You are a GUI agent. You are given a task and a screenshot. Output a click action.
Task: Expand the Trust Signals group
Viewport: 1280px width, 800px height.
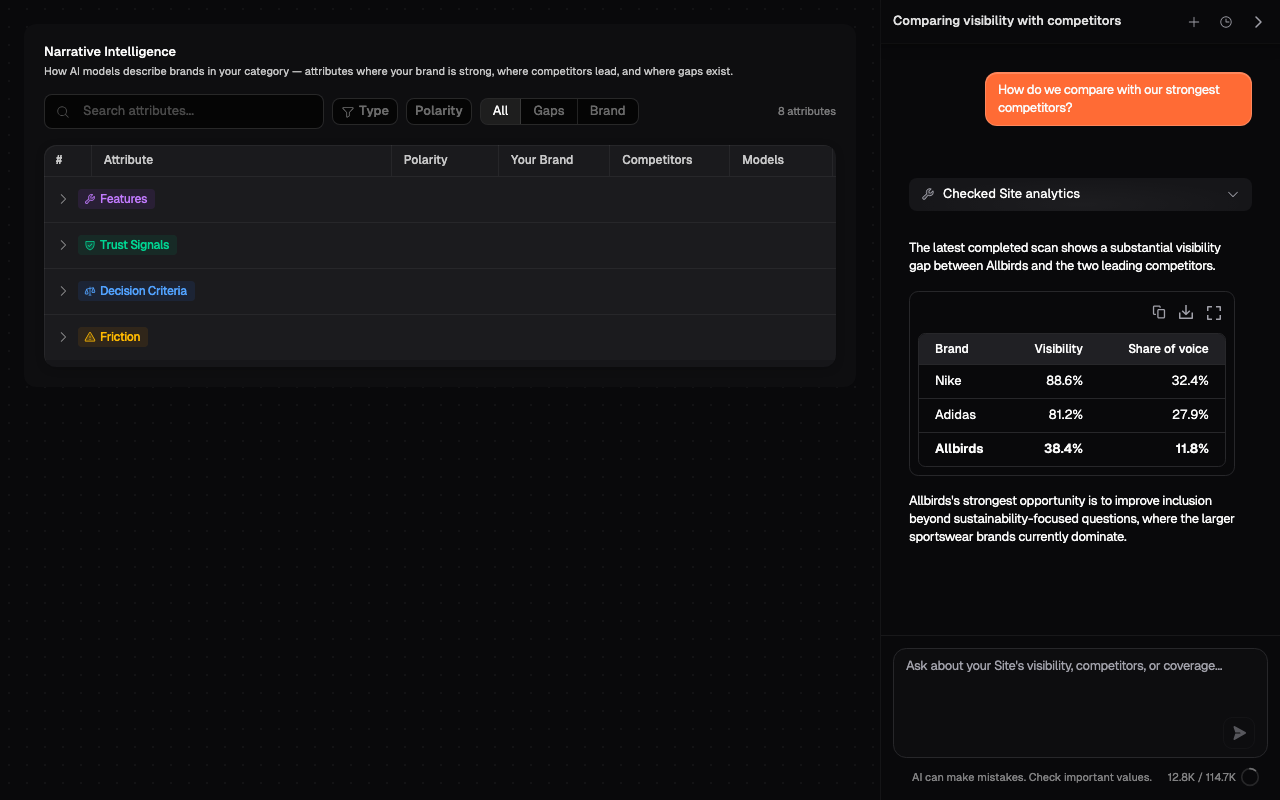point(63,245)
